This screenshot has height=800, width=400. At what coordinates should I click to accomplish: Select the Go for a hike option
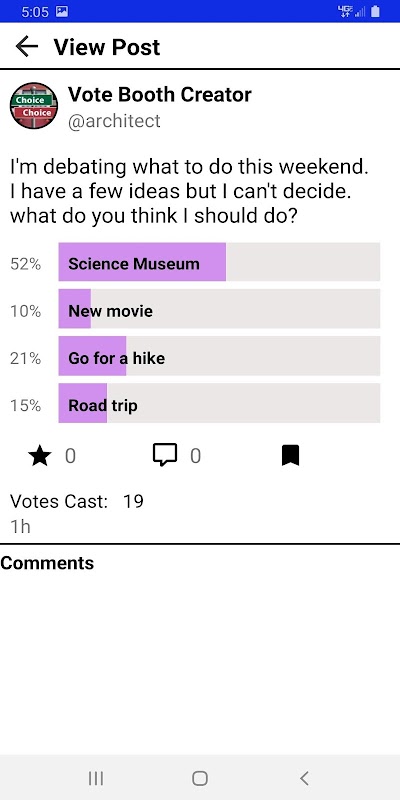219,356
